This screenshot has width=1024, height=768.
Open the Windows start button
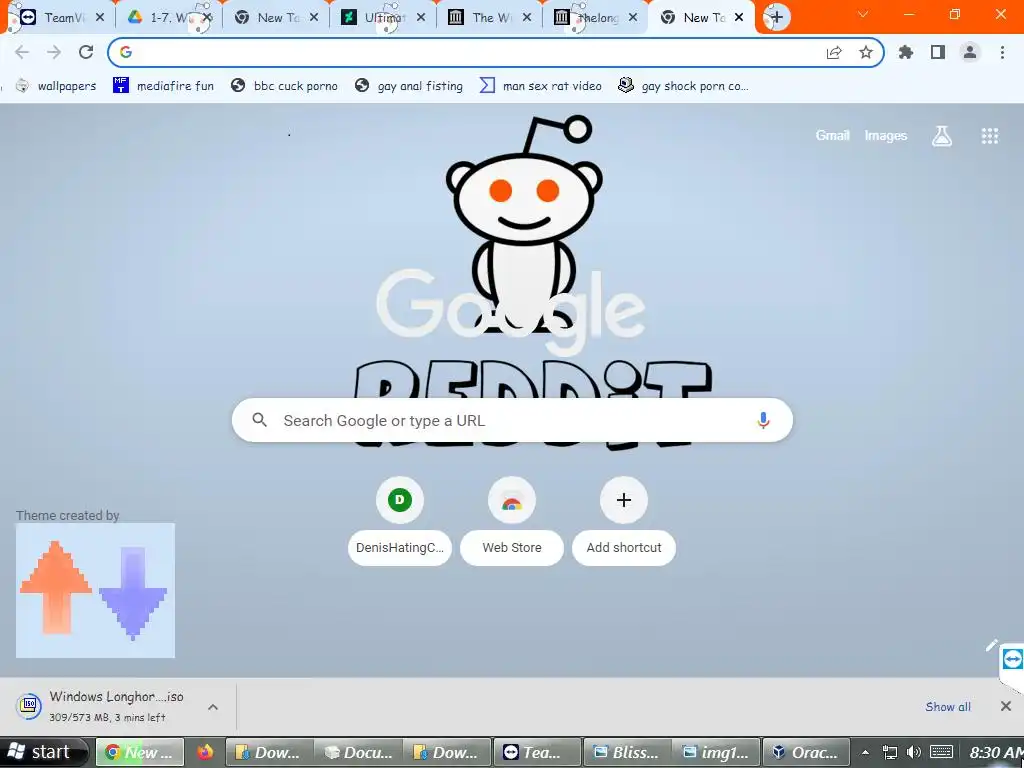43,752
